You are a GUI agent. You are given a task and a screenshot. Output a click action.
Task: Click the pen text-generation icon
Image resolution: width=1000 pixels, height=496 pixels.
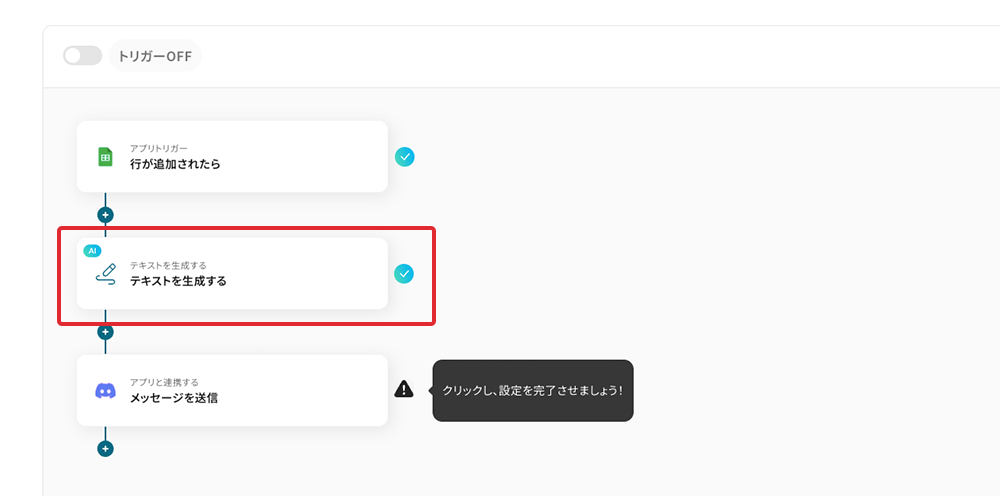106,273
